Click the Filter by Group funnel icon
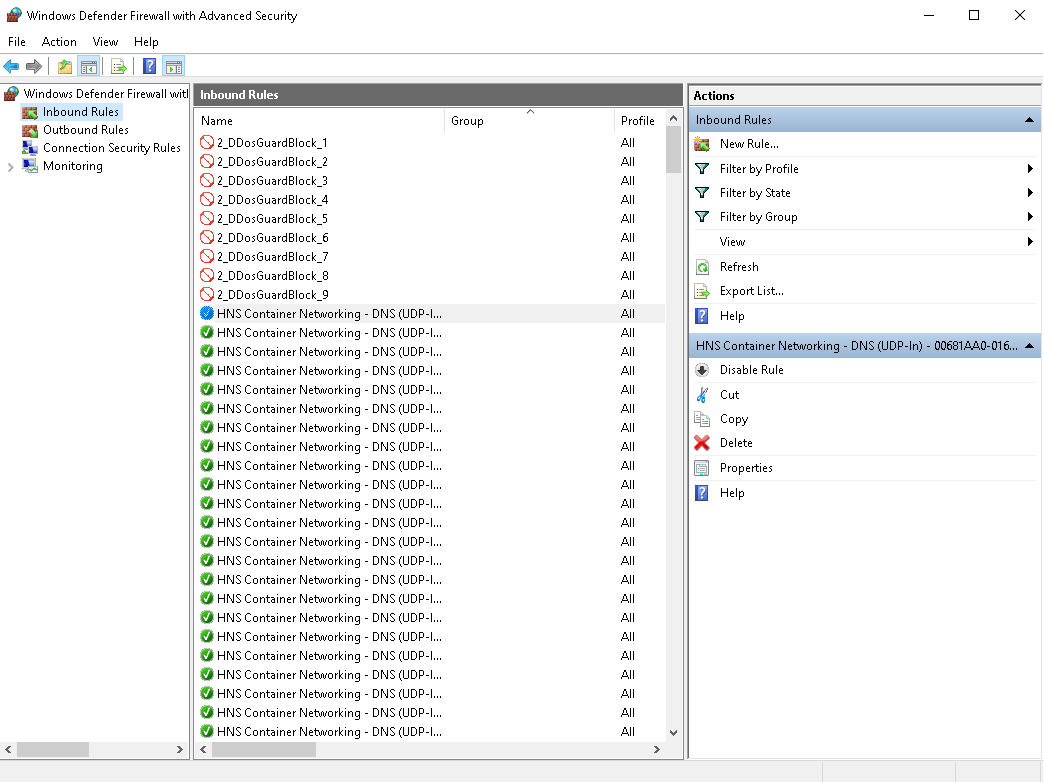 (702, 217)
